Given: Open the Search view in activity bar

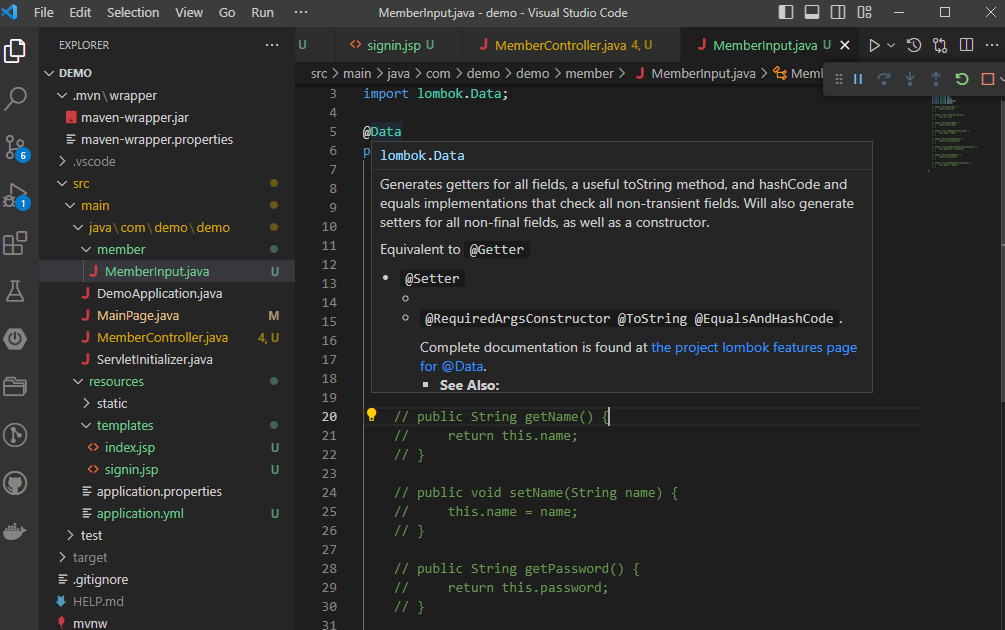Looking at the screenshot, I should pos(15,99).
